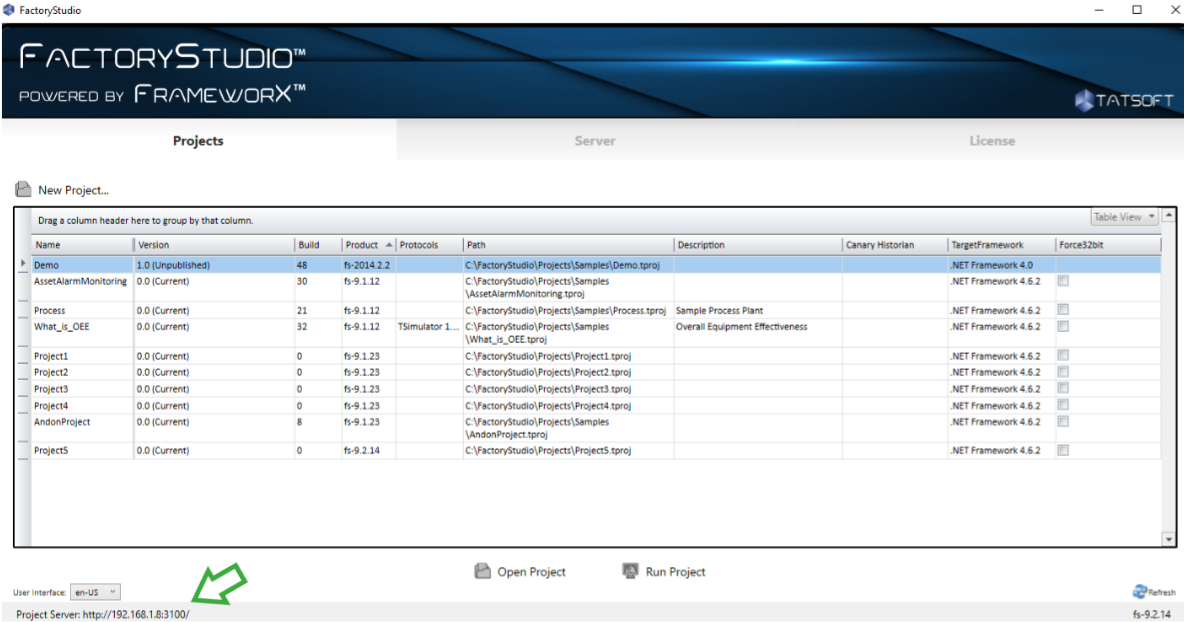Sort by the Description column header
The image size is (1184, 622).
point(758,245)
